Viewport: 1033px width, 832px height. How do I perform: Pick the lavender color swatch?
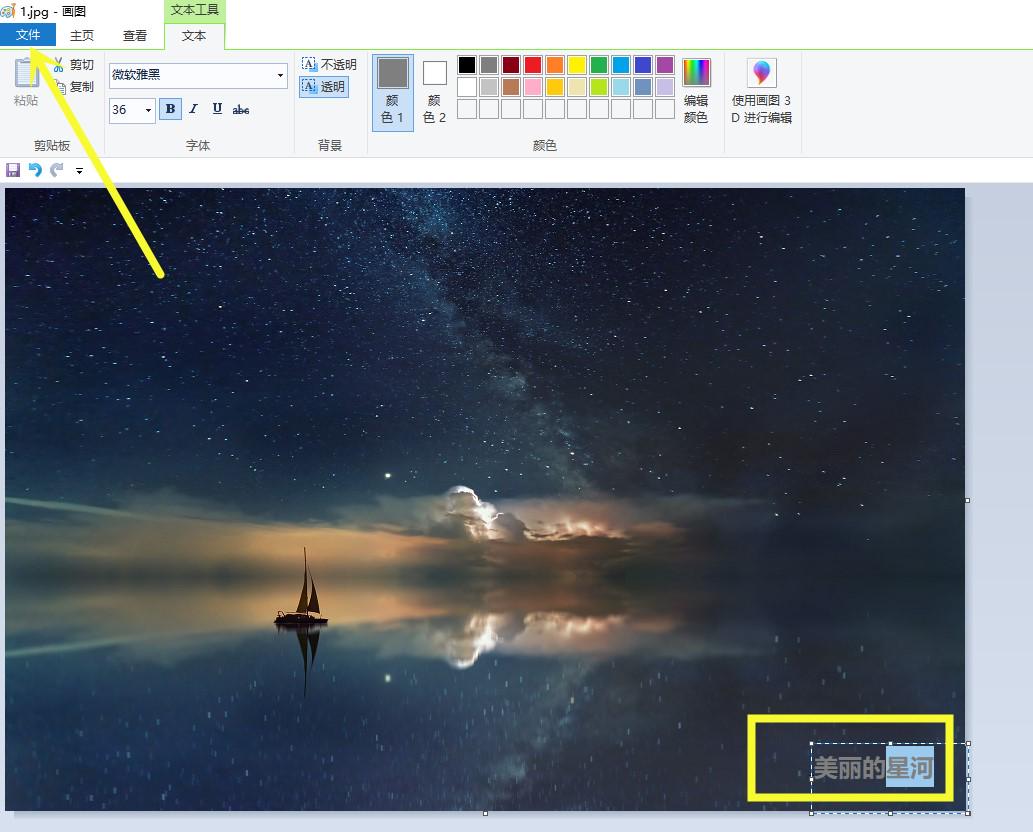click(x=665, y=86)
